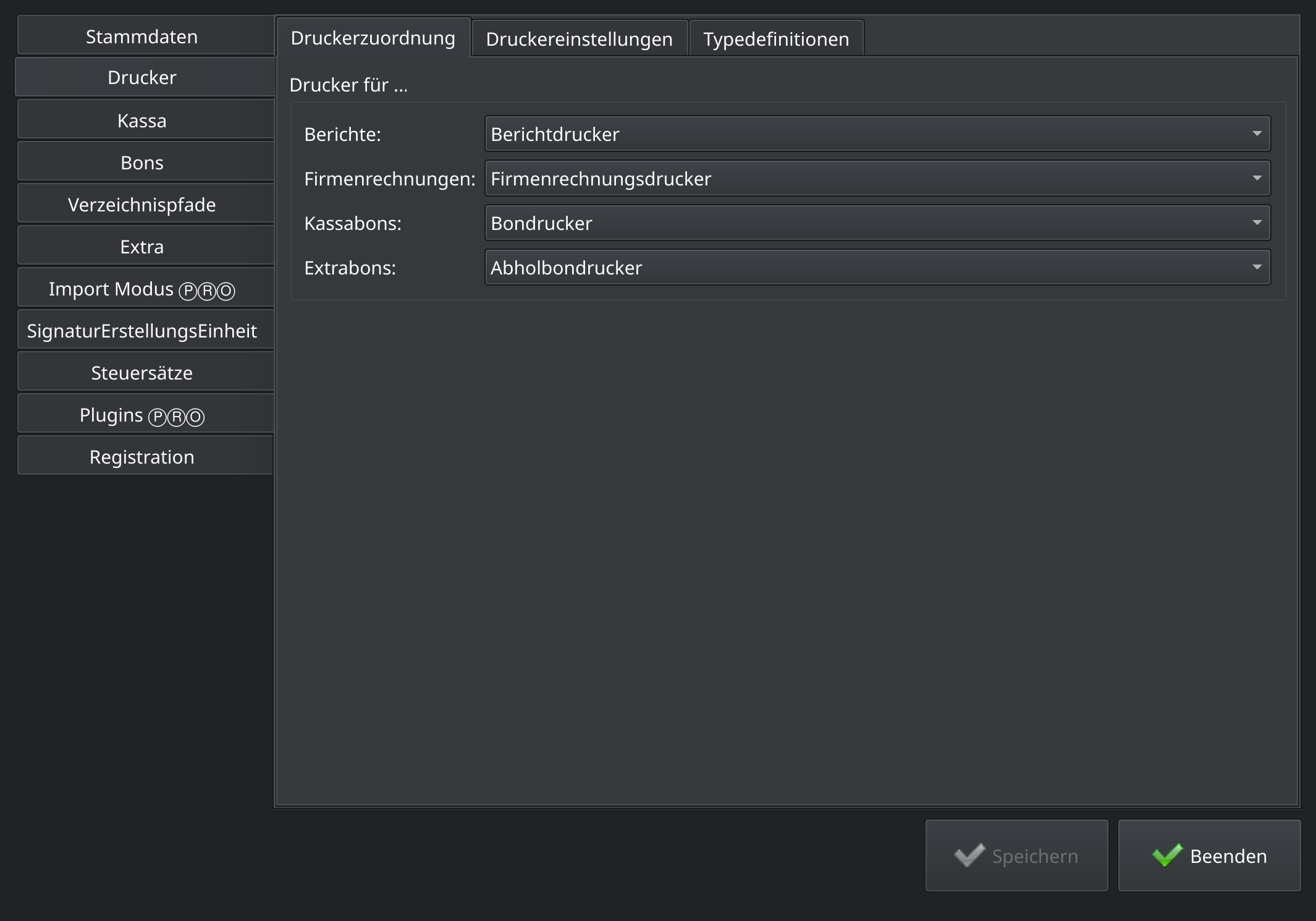Click the Speichern button
The width and height of the screenshot is (1316, 921).
pyautogui.click(x=1016, y=855)
